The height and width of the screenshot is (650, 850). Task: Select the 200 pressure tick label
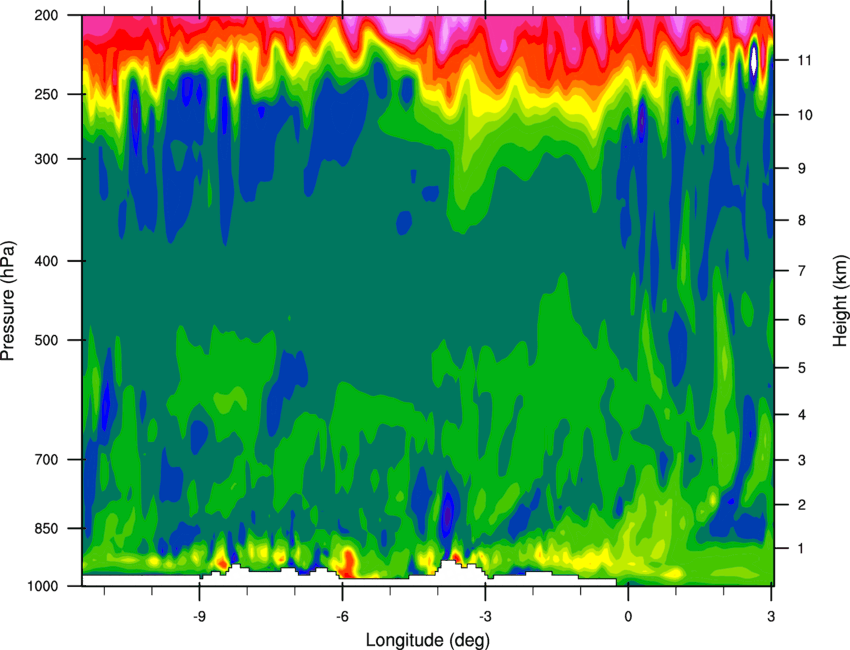(47, 15)
